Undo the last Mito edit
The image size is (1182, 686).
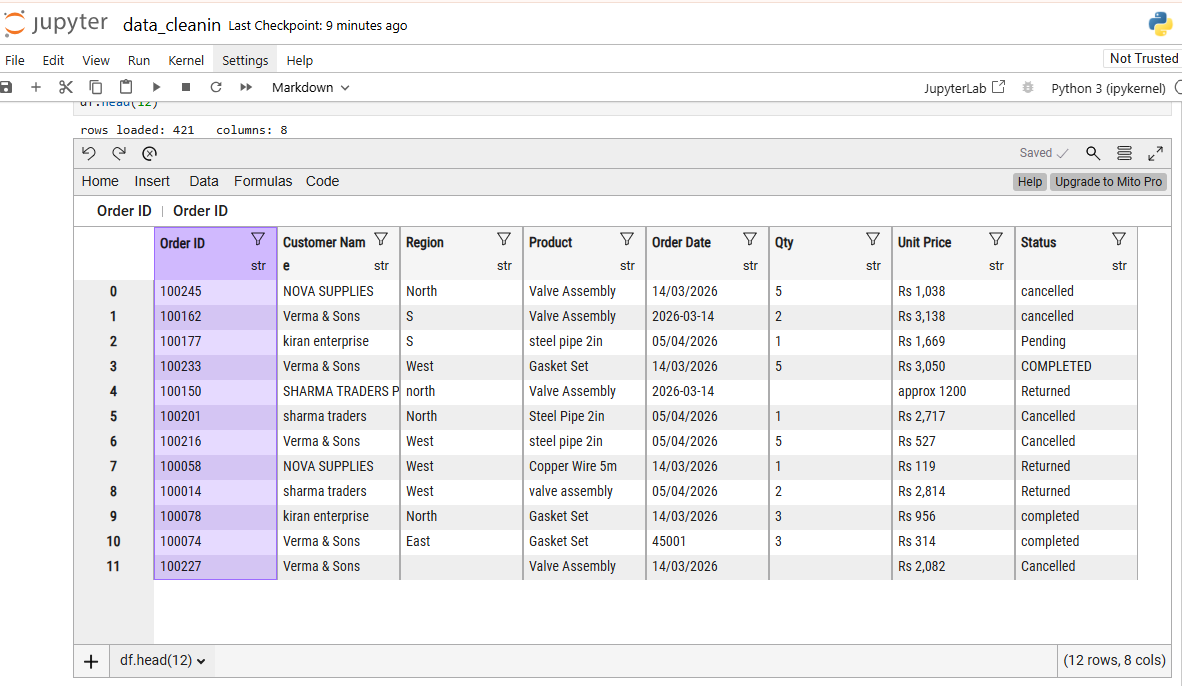[89, 154]
